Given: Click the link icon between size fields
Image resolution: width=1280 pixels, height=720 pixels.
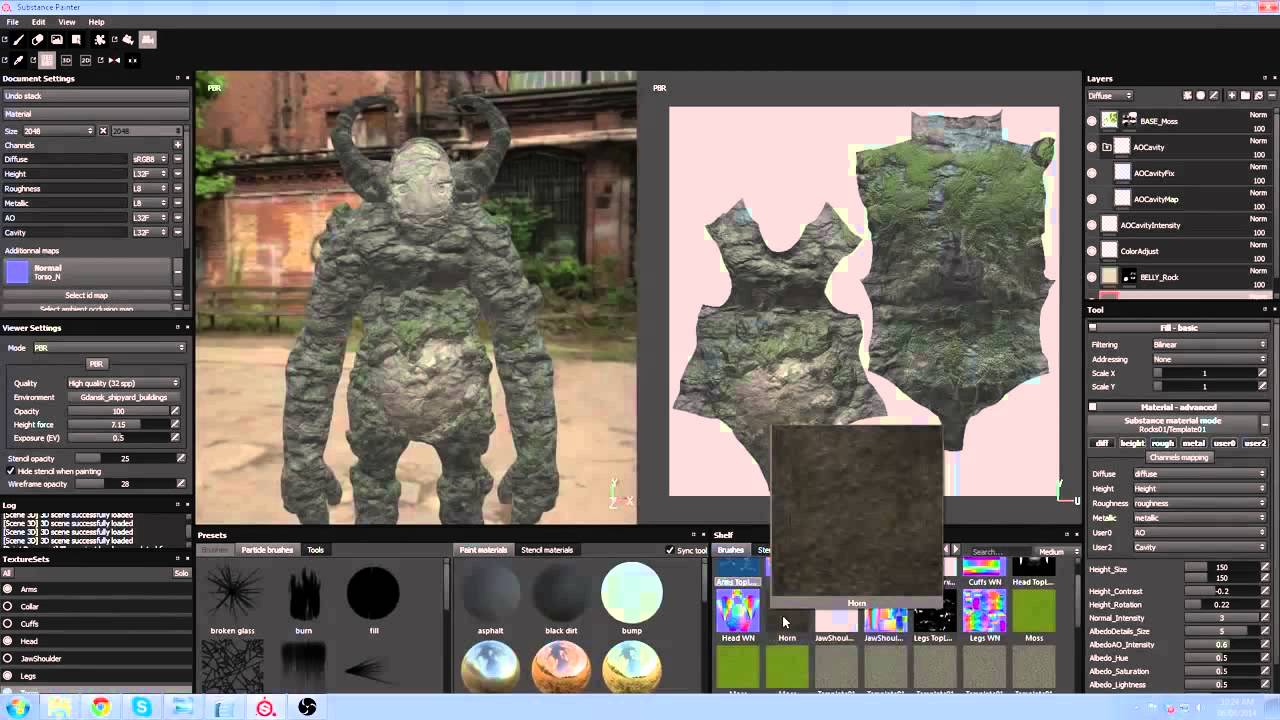Looking at the screenshot, I should coord(102,131).
